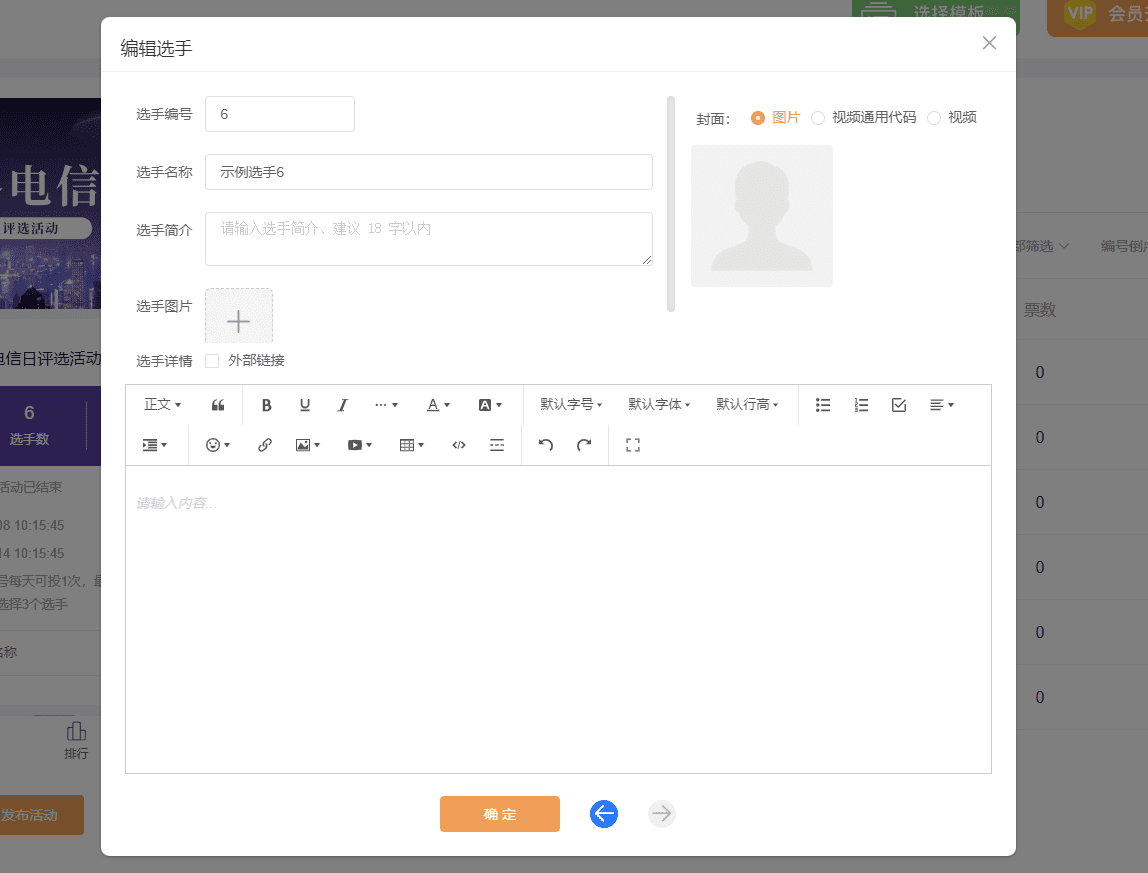This screenshot has width=1148, height=873.
Task: Insert a blockquote in the editor
Action: click(218, 404)
